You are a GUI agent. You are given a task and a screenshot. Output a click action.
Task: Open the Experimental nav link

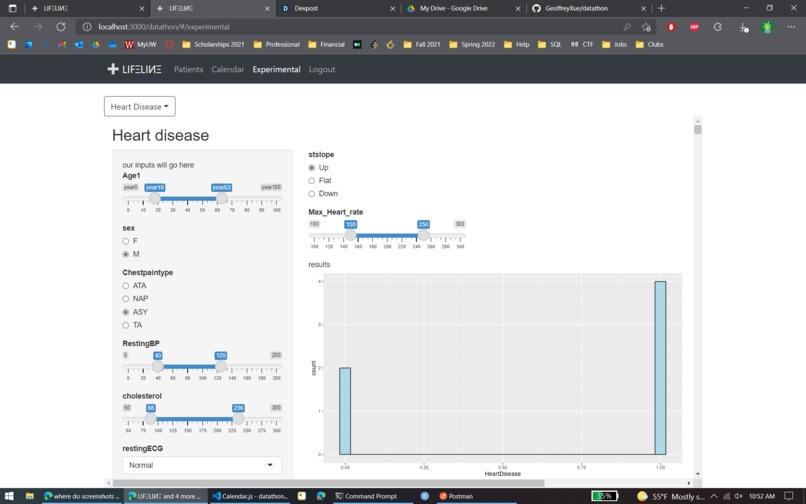tap(276, 69)
